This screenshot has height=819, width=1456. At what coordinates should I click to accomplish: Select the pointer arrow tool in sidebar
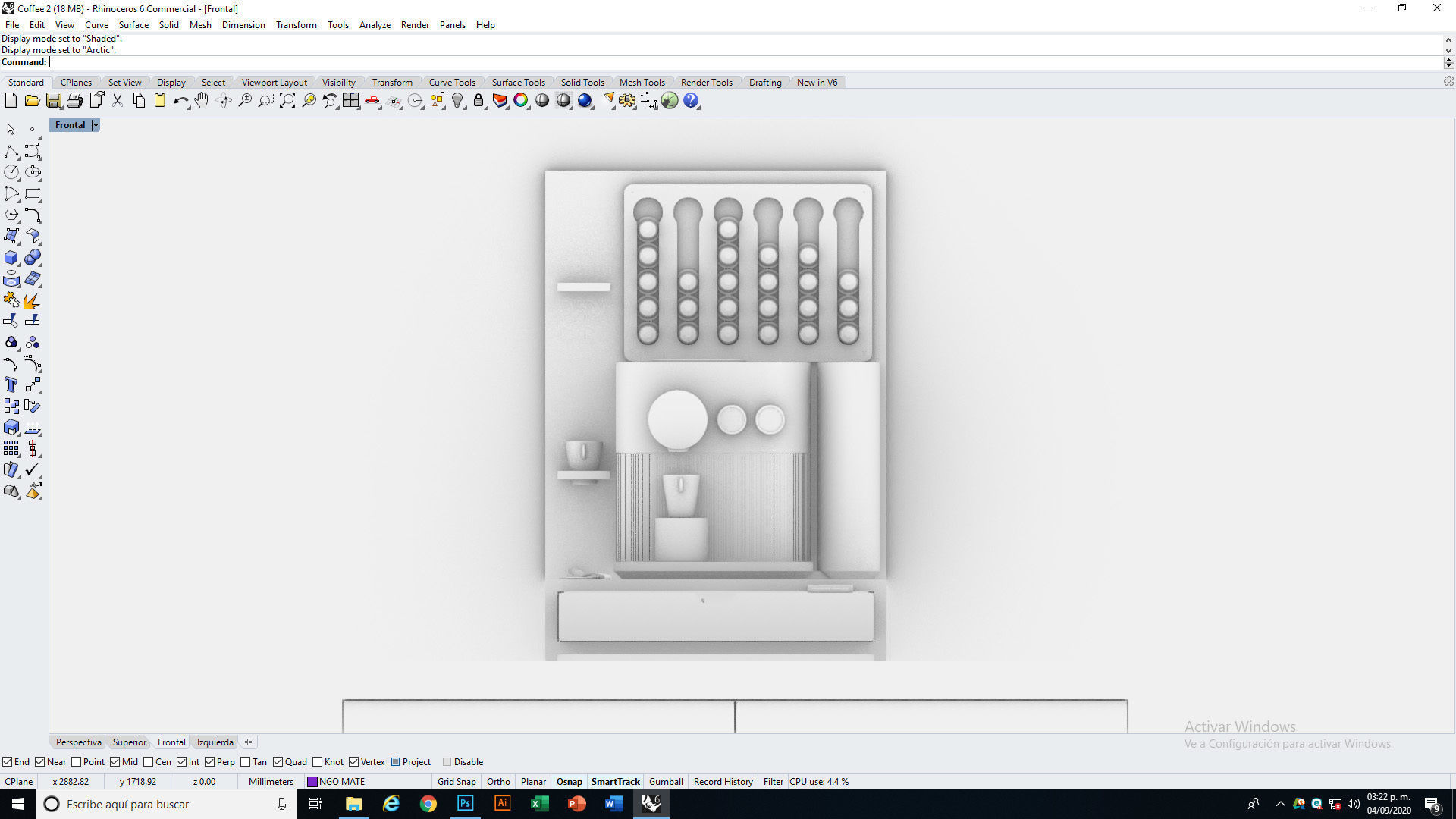[x=11, y=130]
